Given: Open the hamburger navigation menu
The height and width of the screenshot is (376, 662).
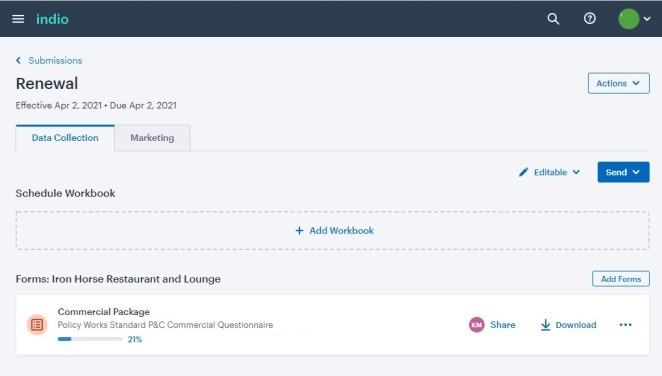Looking at the screenshot, I should coord(18,19).
